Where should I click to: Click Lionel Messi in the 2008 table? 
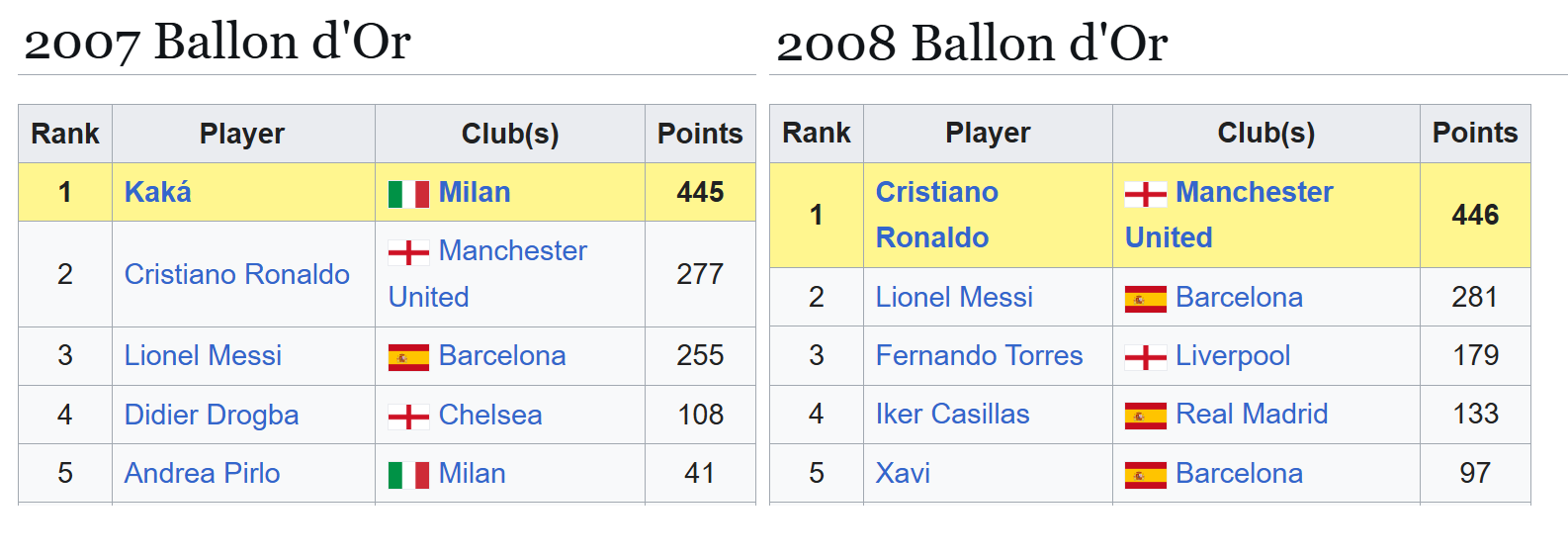954,297
